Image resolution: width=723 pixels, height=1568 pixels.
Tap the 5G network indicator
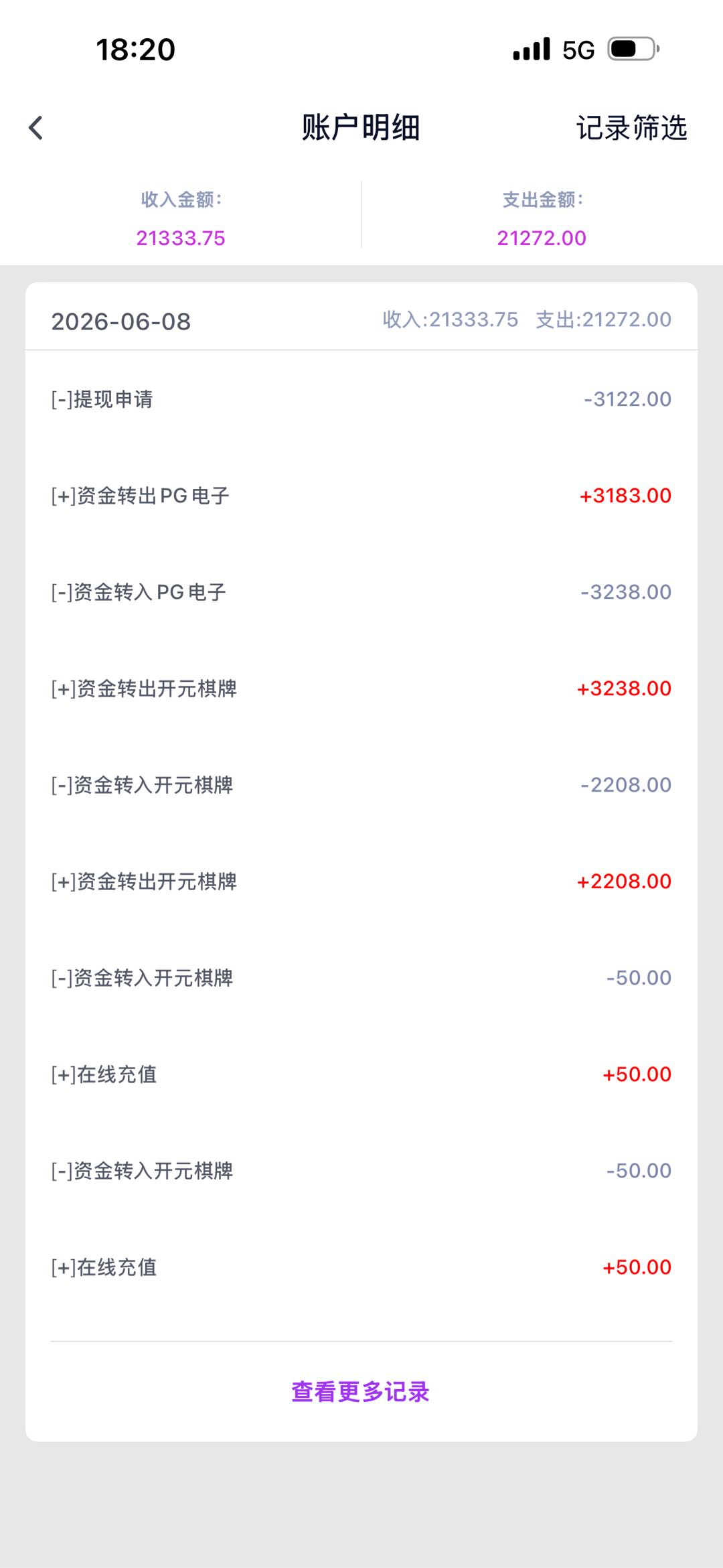coord(578,50)
